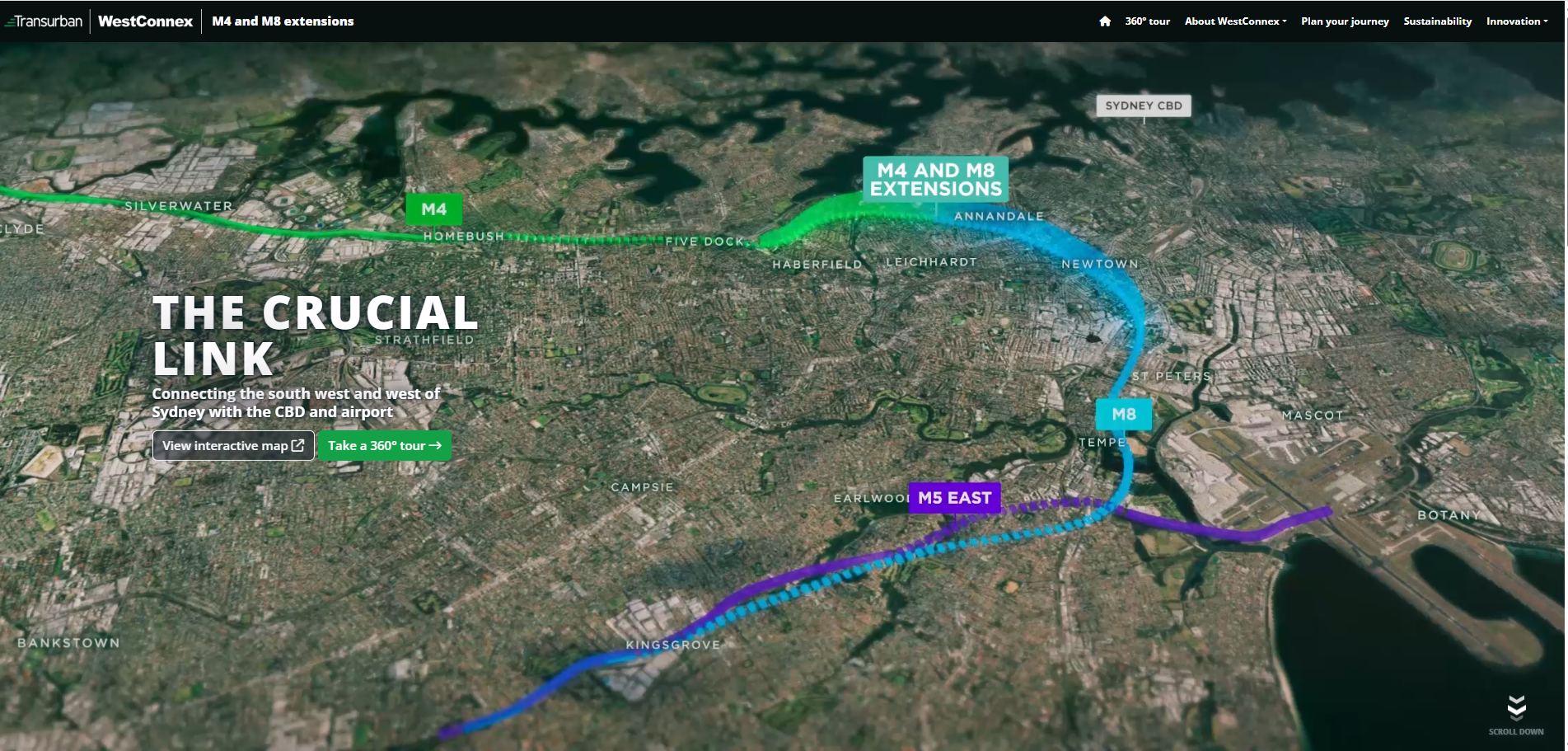Screen dimensions: 1568x751
Task: Click the external link icon on map button
Action: tap(298, 445)
